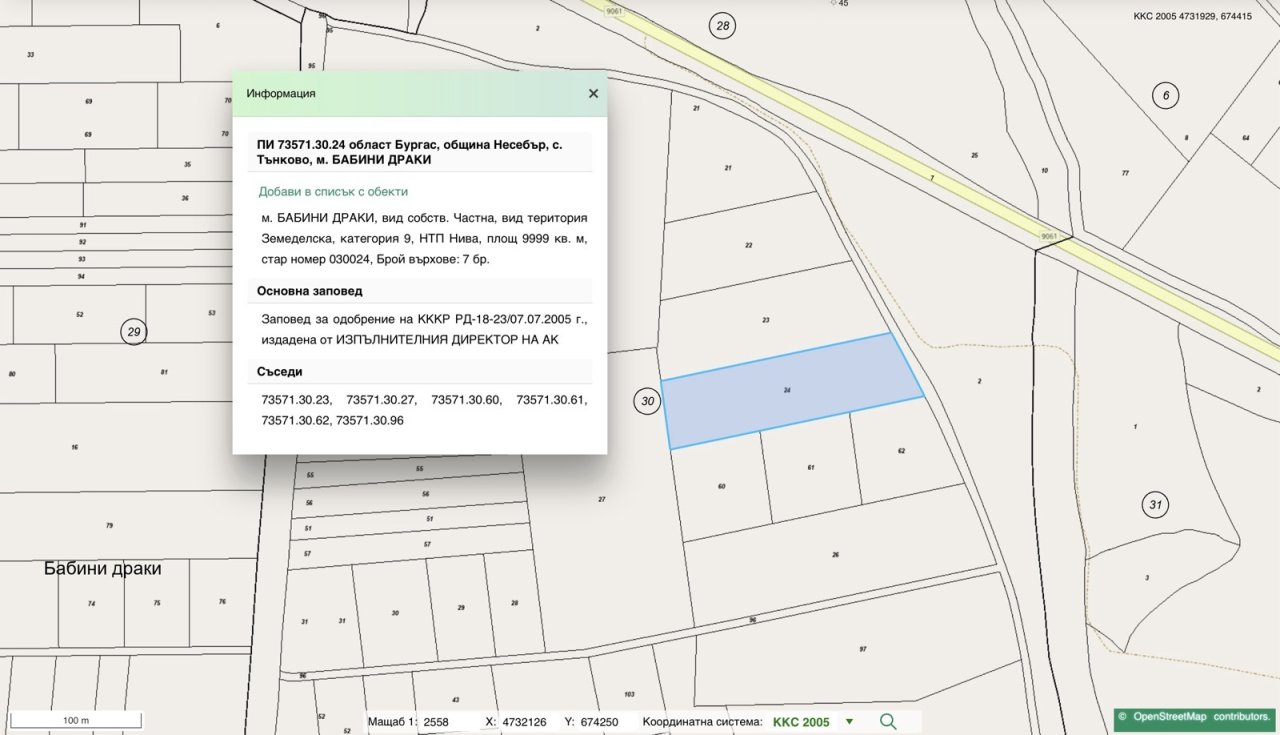Click the magnifier search icon
This screenshot has width=1280, height=735.
pyautogui.click(x=887, y=721)
